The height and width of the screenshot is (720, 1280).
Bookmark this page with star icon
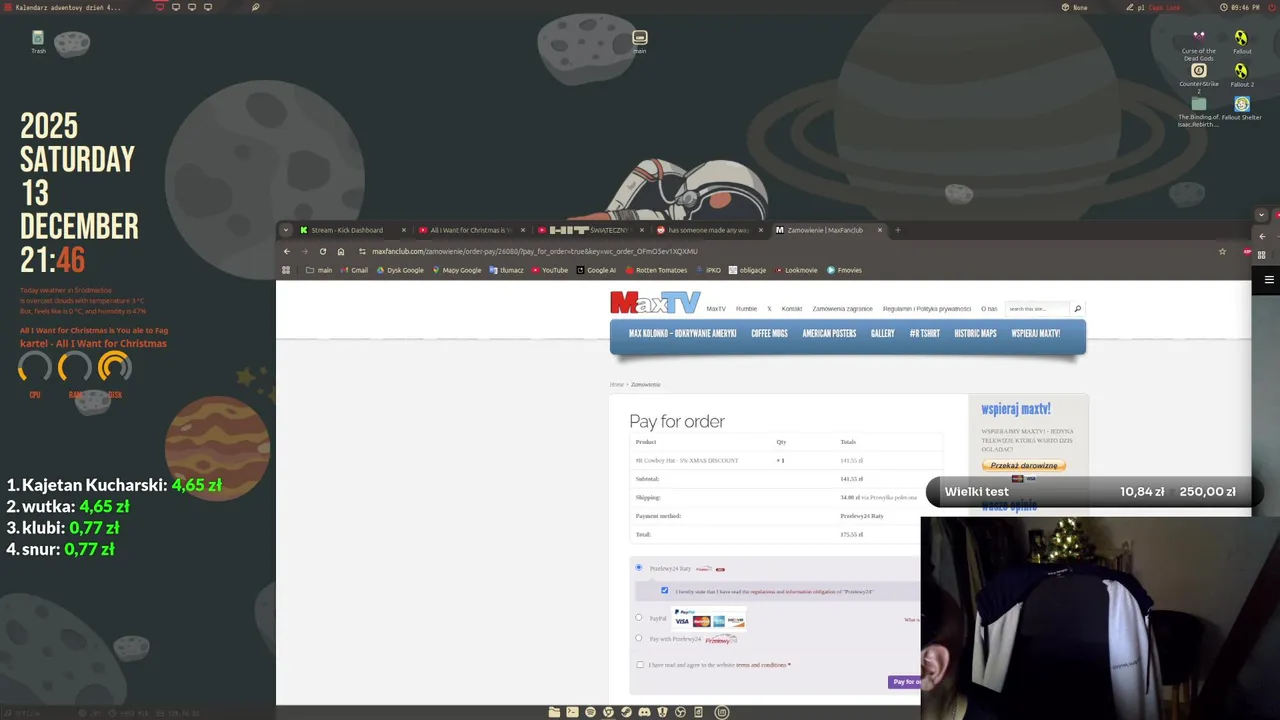(x=1222, y=251)
